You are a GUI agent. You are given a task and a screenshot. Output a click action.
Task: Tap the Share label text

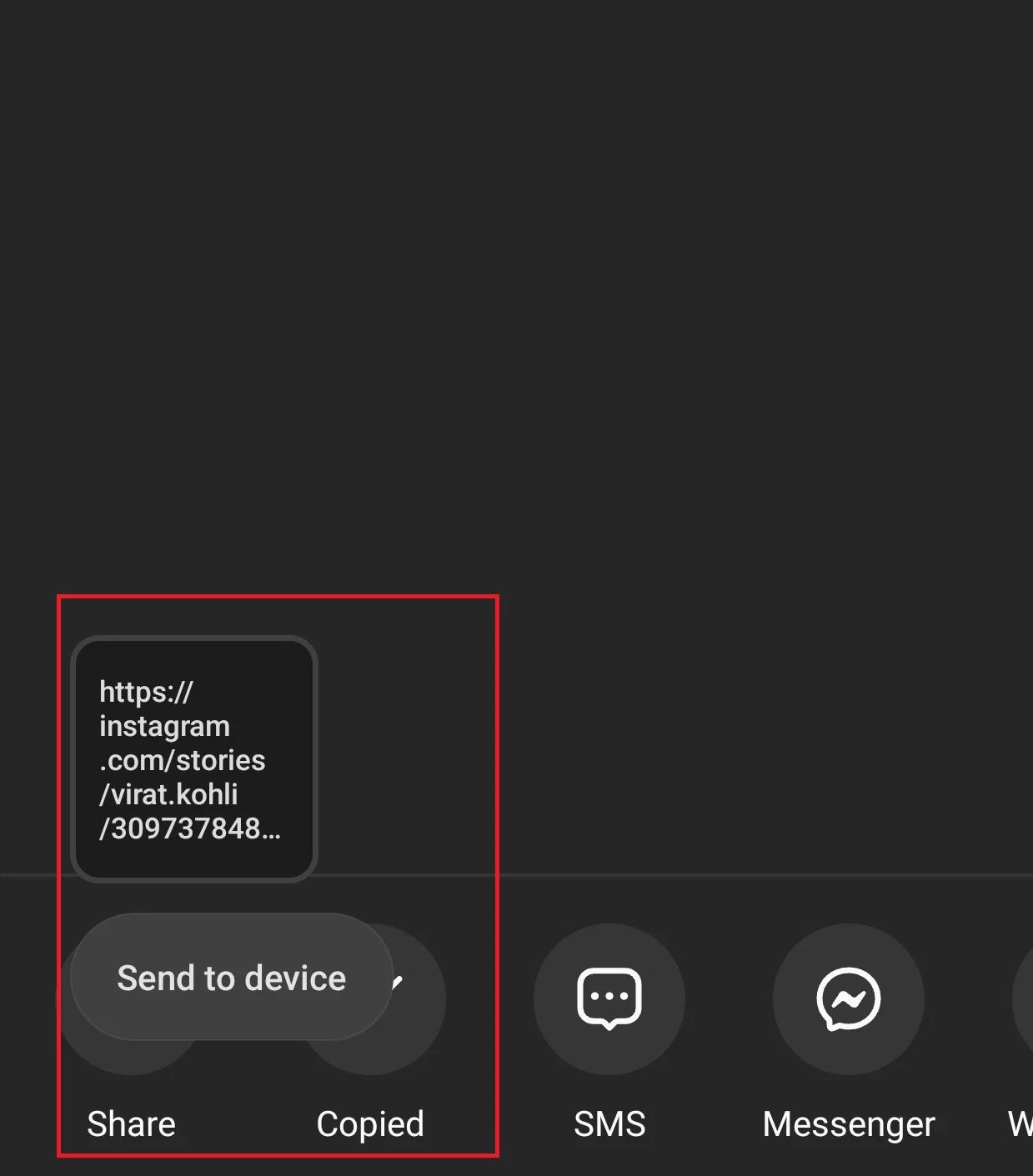coord(132,1123)
